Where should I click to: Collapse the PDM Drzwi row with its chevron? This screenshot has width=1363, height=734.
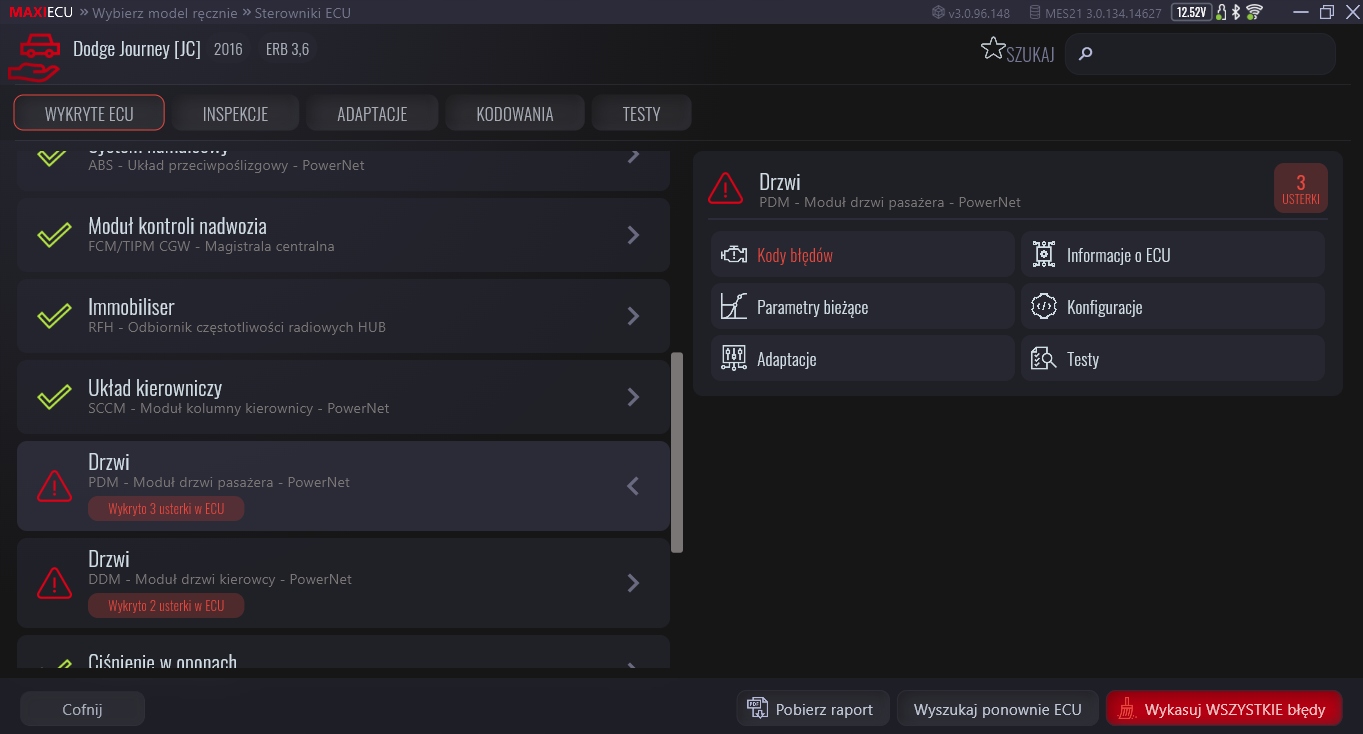click(633, 486)
